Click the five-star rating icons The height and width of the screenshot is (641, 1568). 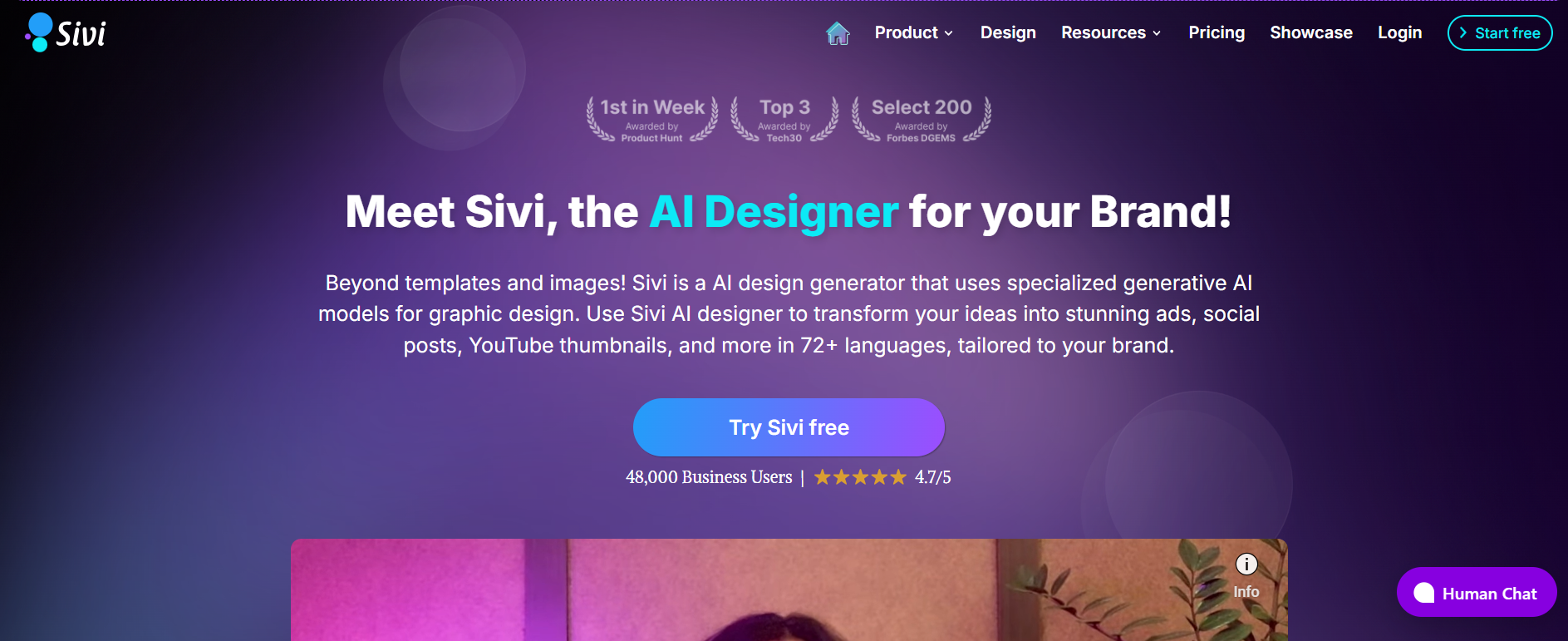click(x=860, y=477)
